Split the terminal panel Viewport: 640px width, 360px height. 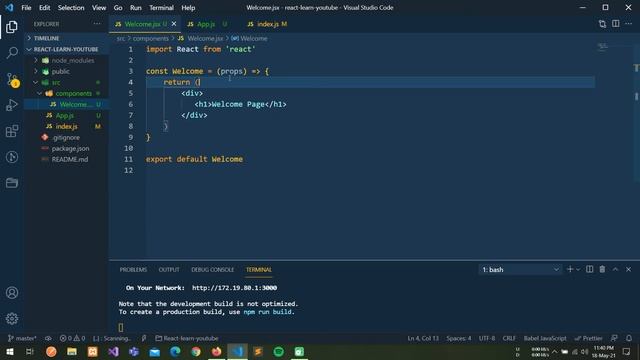(589, 269)
